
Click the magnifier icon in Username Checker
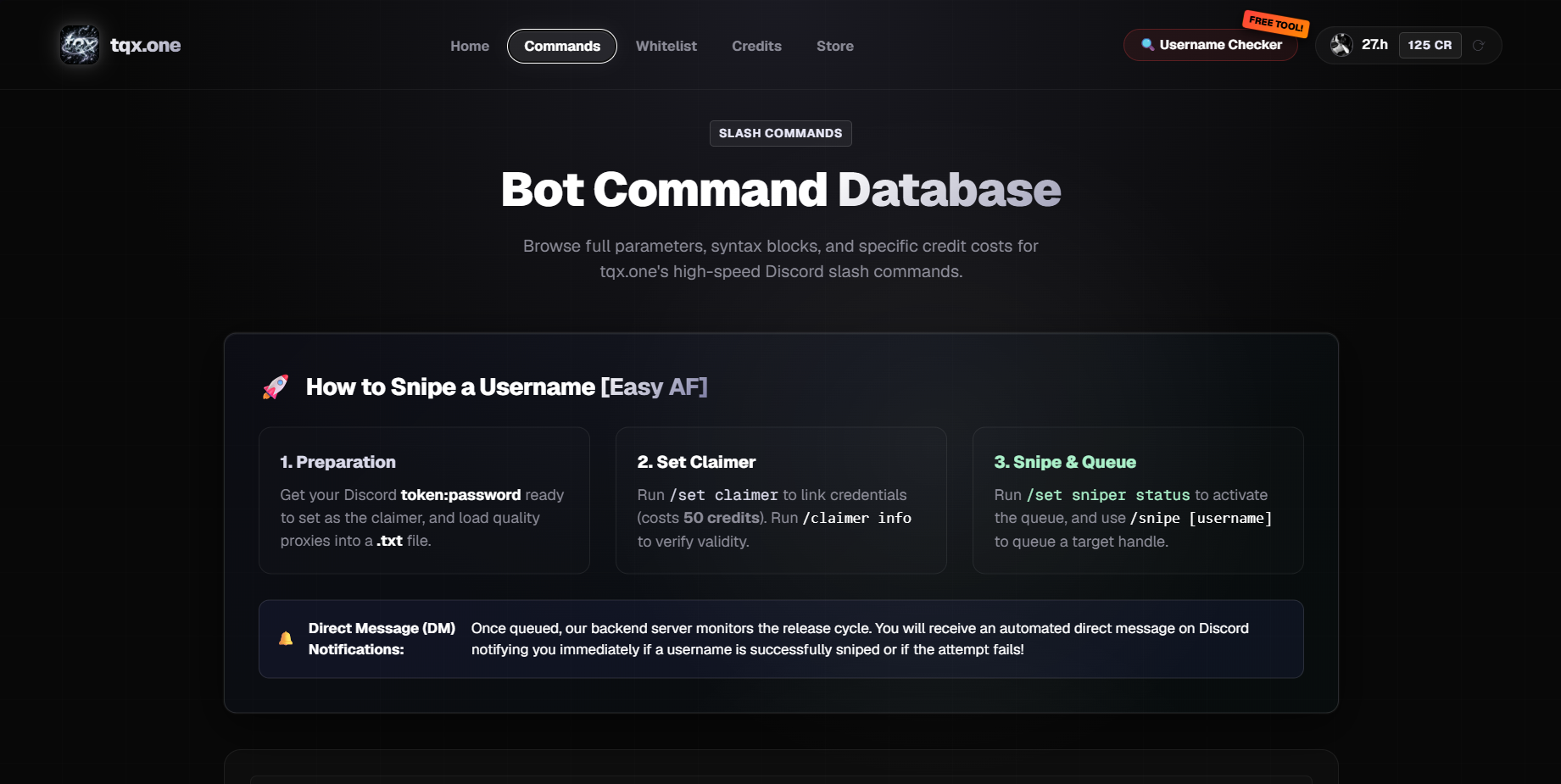point(1147,45)
